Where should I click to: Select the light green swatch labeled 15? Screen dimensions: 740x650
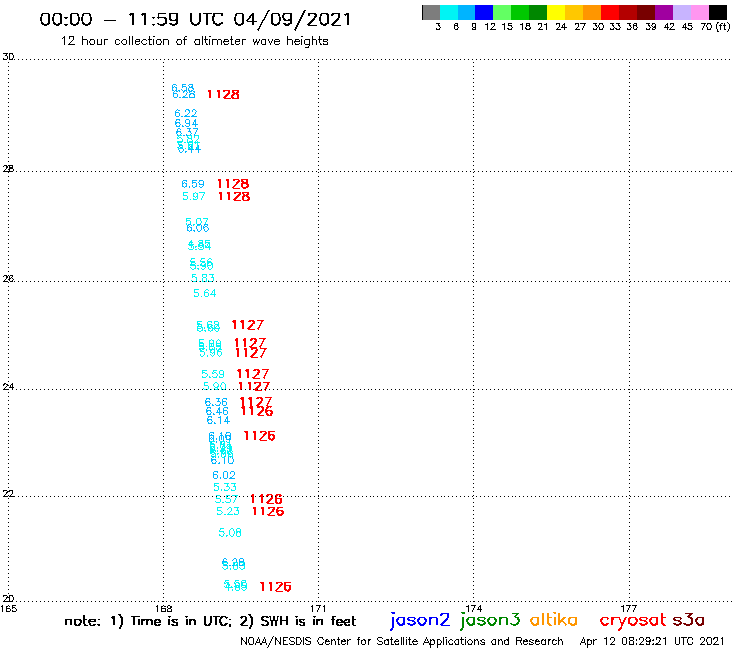(x=503, y=12)
